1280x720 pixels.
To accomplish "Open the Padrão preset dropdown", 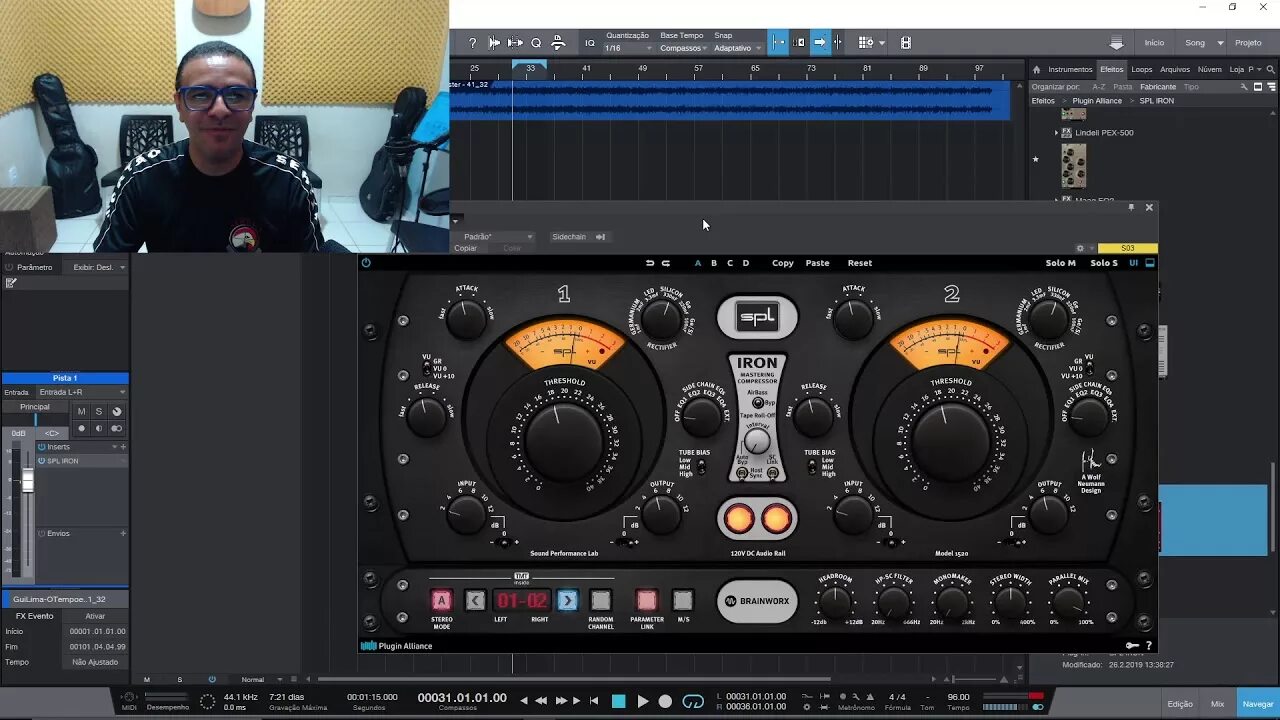I will [x=497, y=237].
